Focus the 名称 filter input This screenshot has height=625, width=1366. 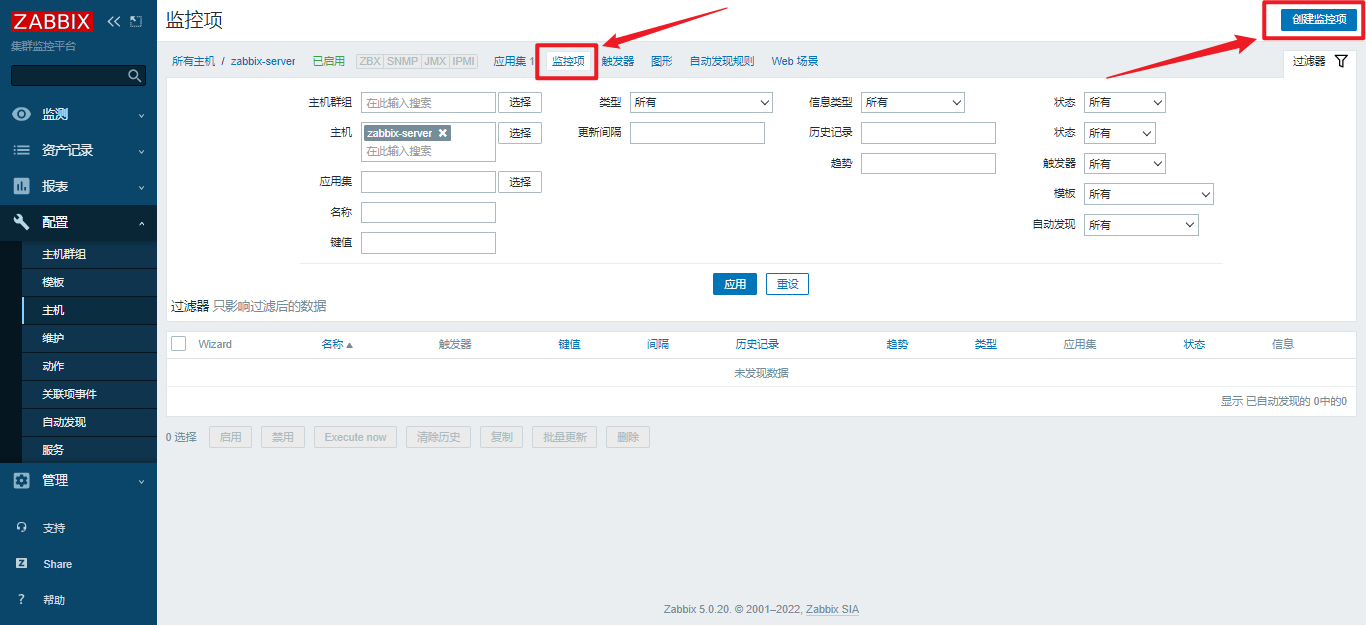coord(428,212)
